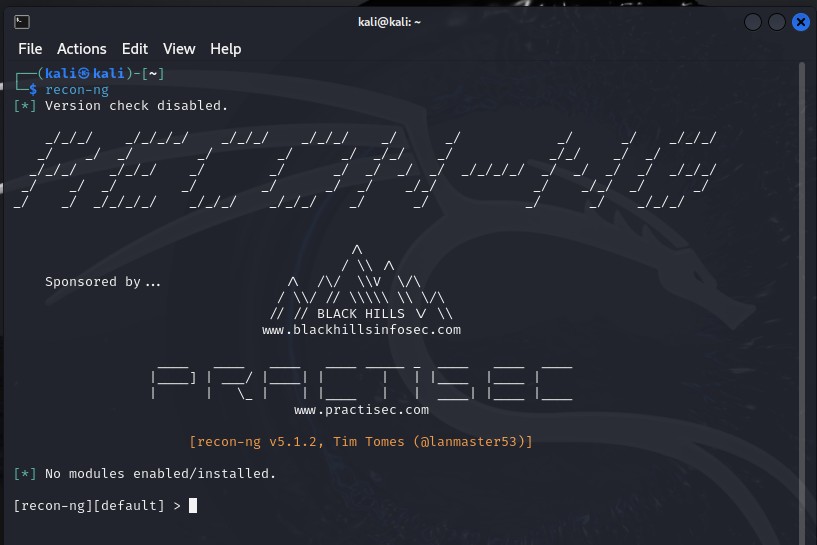
Task: Maximize the kali terminal window
Action: (776, 22)
